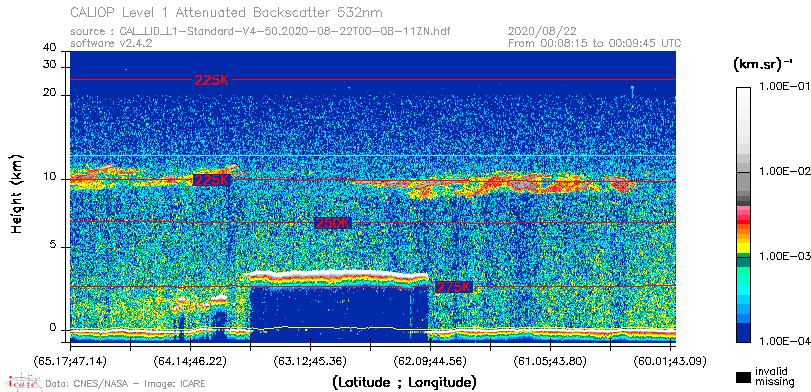Viewport: 811px width, 392px height.
Task: Click the (60.01;43.09) axis tick label
Action: point(670,361)
